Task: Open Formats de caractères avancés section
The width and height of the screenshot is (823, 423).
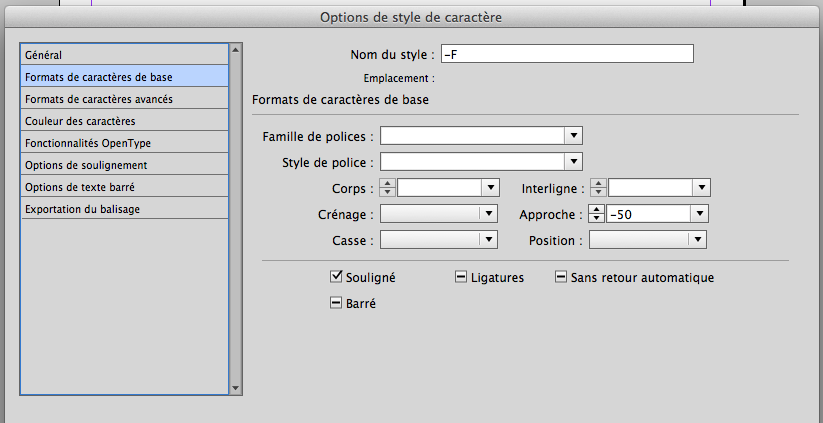Action: (x=99, y=99)
